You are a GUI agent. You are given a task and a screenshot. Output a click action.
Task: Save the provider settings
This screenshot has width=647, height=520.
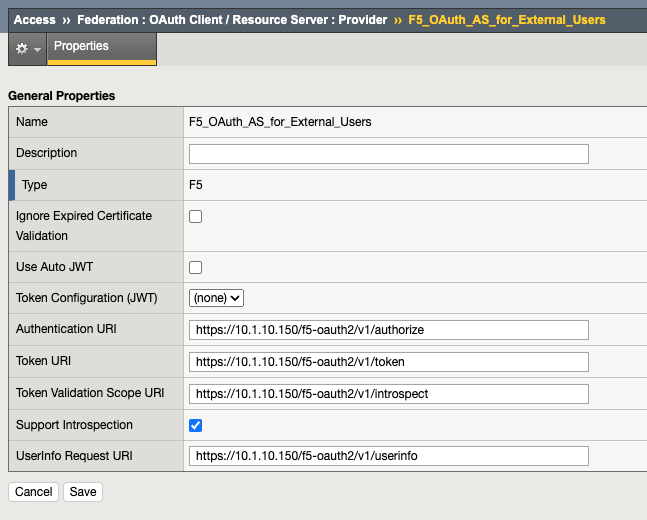tap(82, 492)
